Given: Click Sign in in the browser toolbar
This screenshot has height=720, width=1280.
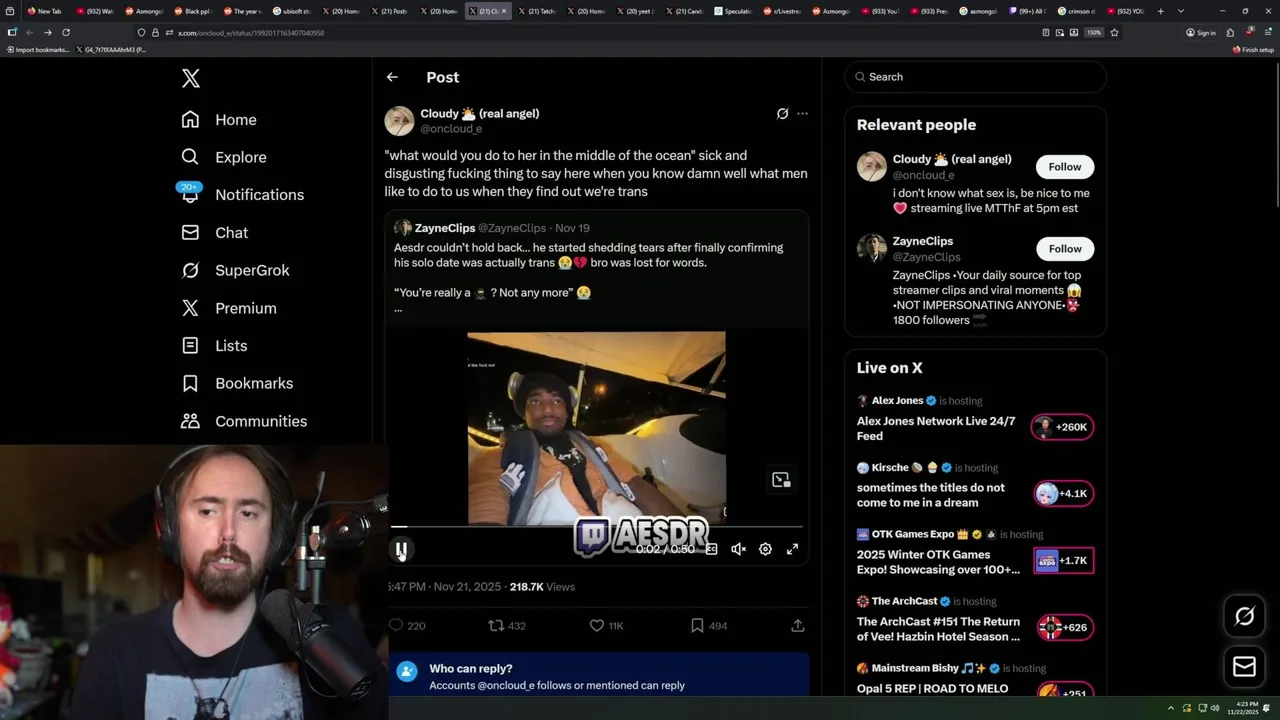Looking at the screenshot, I should pos(1201,33).
